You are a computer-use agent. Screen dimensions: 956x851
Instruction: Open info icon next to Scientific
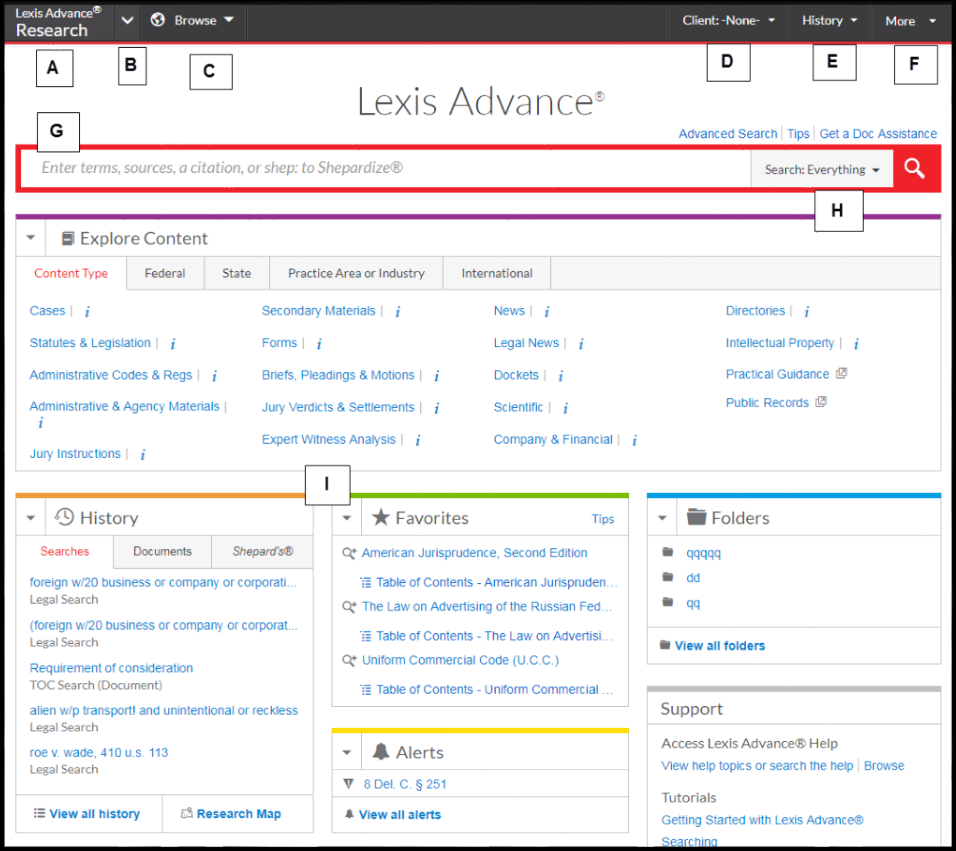click(566, 408)
